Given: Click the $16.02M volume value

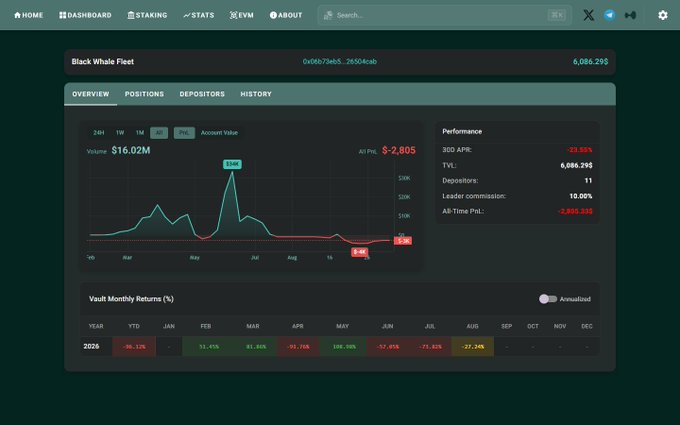Looking at the screenshot, I should coord(131,150).
